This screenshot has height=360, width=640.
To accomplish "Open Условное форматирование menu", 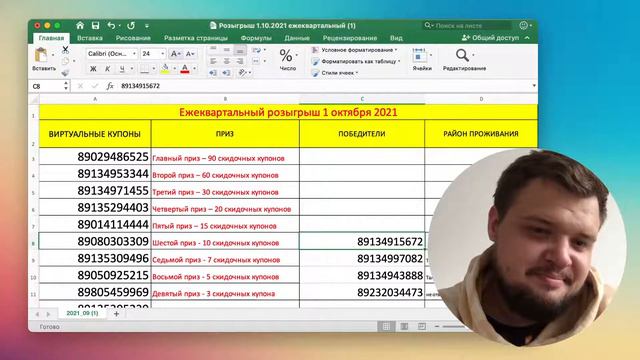I will pyautogui.click(x=354, y=50).
